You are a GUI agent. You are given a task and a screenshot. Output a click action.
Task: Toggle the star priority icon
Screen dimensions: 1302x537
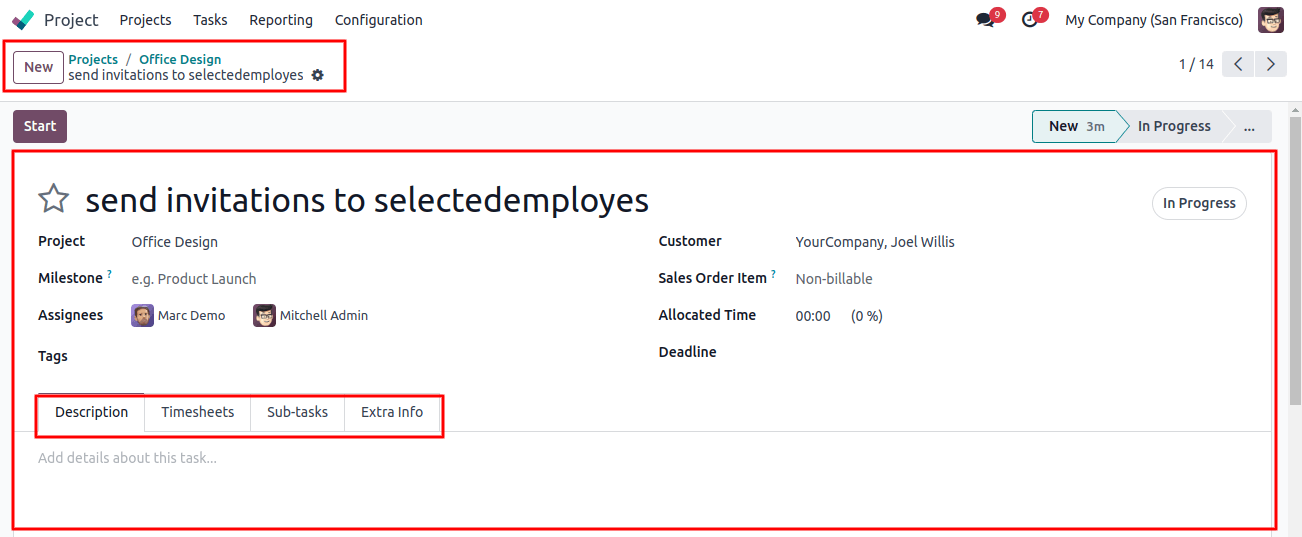(x=53, y=199)
